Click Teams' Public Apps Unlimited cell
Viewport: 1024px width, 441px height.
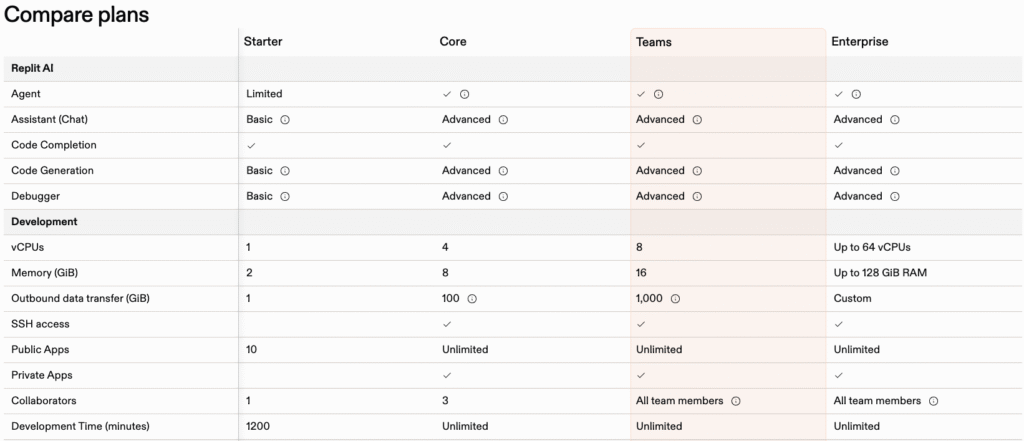(659, 350)
